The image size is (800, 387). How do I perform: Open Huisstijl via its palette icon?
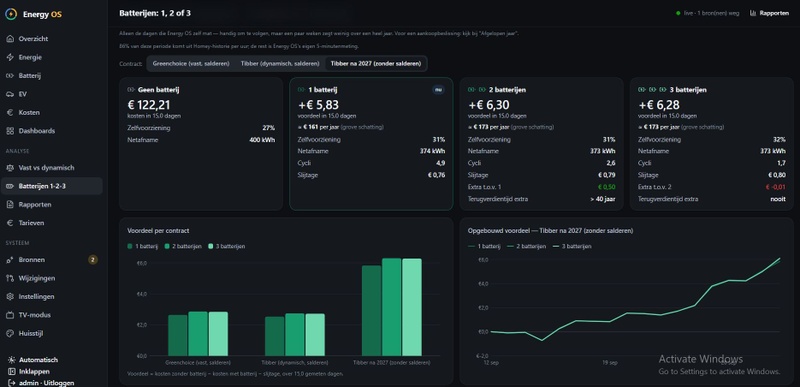click(x=10, y=333)
